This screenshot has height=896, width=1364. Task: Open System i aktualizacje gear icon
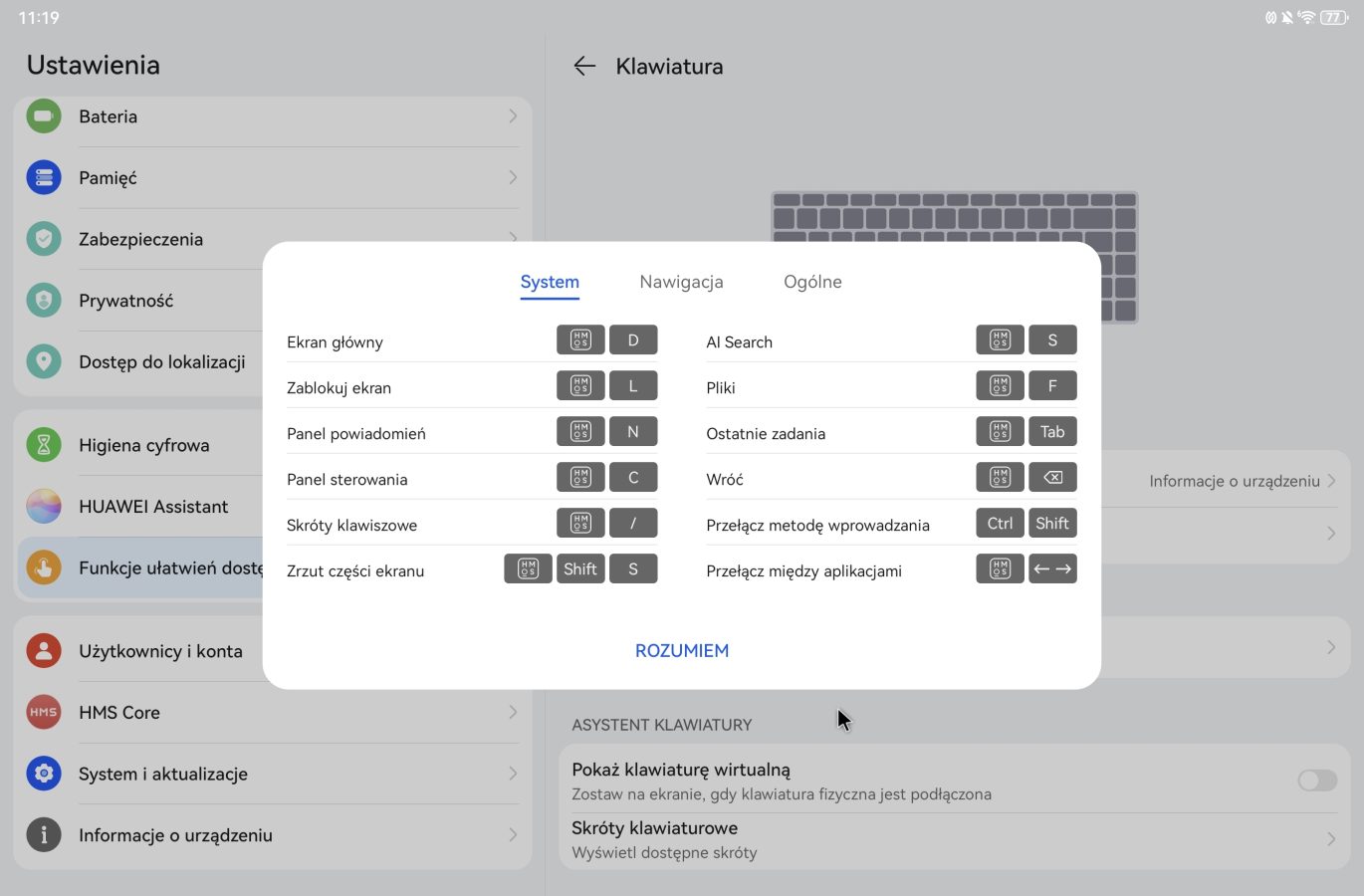(x=44, y=774)
